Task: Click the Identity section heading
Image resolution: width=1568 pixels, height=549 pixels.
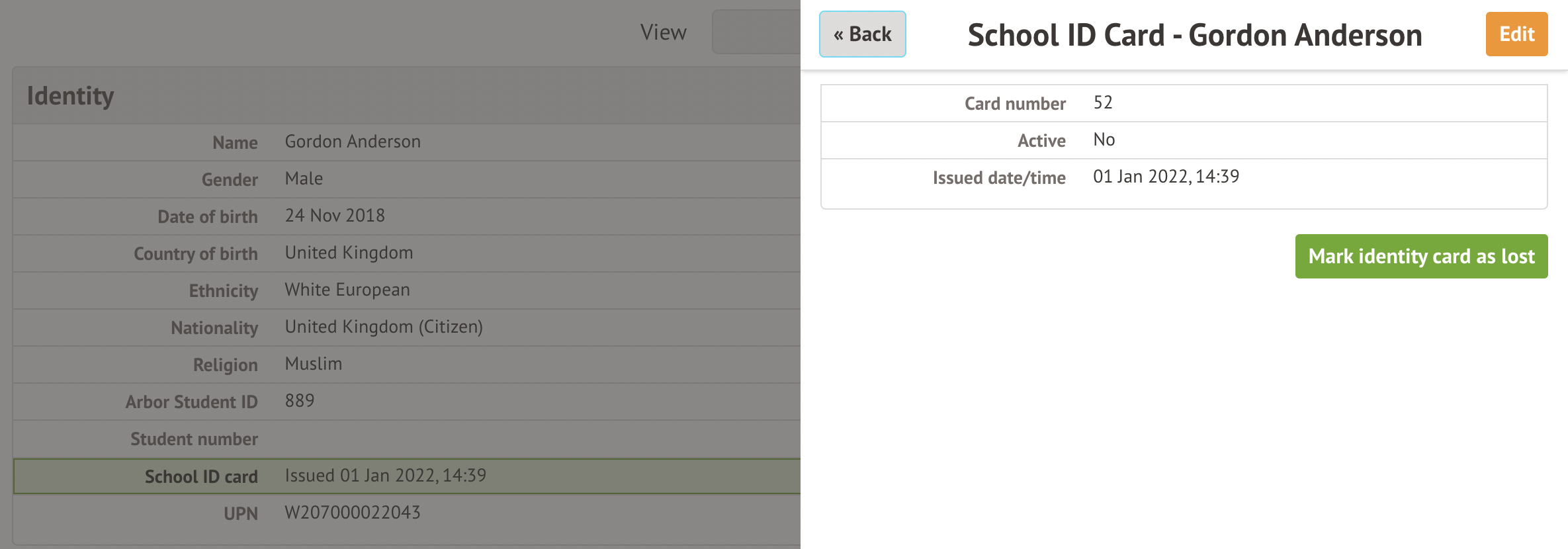Action: click(x=71, y=96)
